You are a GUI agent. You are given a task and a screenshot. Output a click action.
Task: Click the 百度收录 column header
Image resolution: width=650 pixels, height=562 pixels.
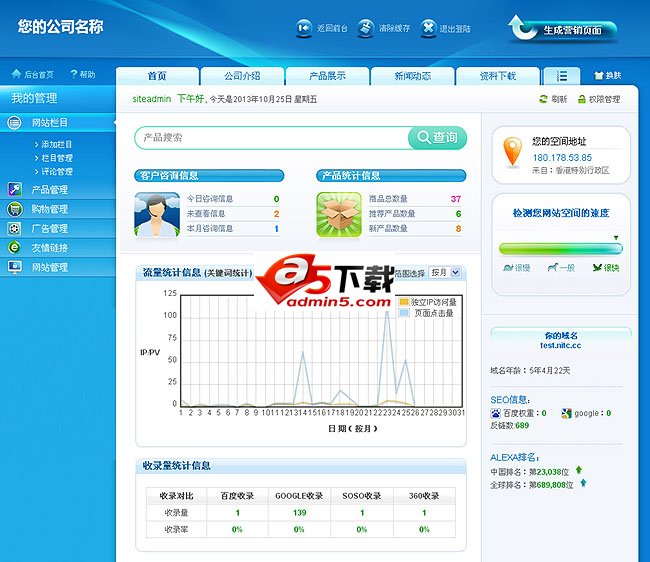[237, 496]
